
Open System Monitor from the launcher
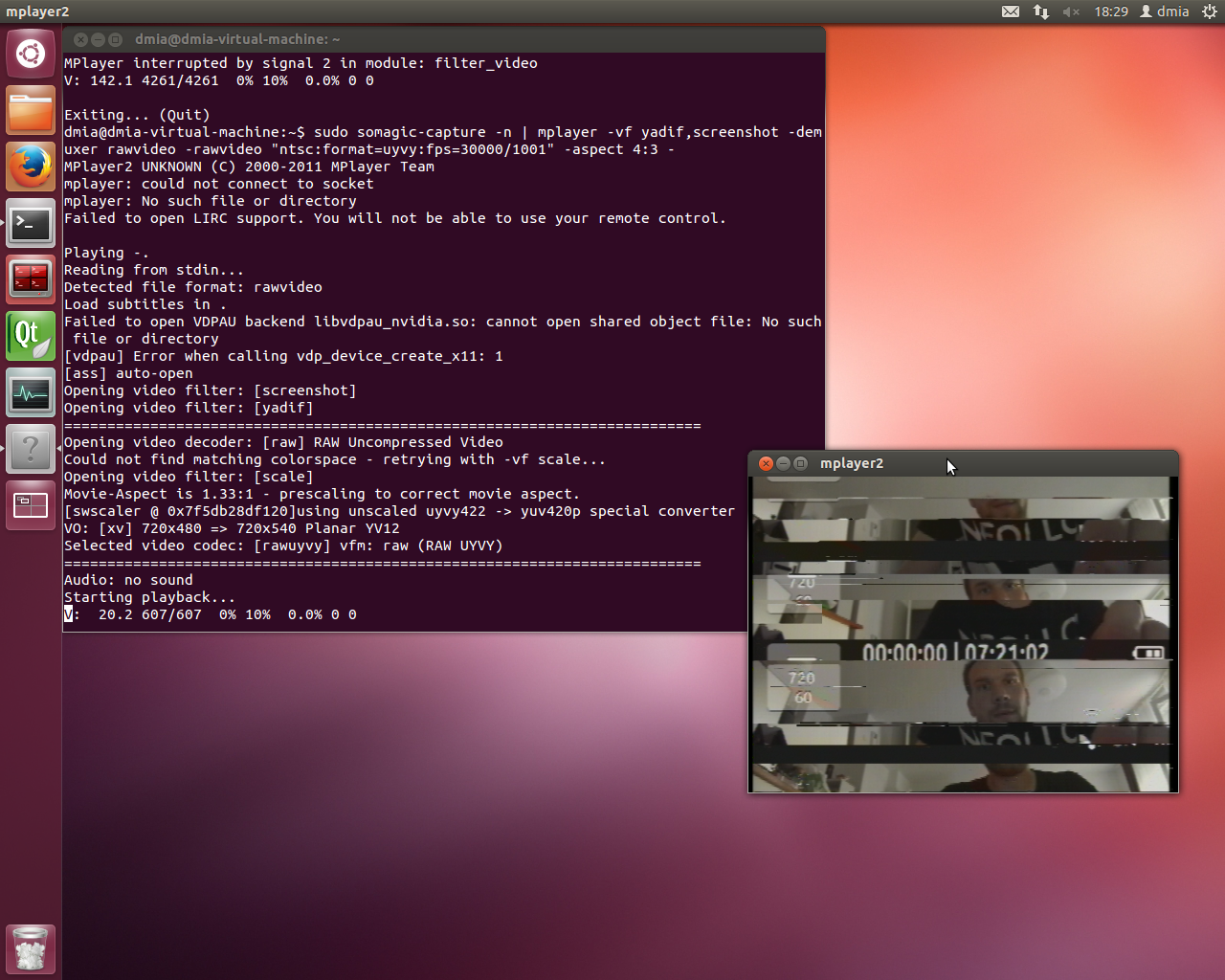tap(31, 392)
